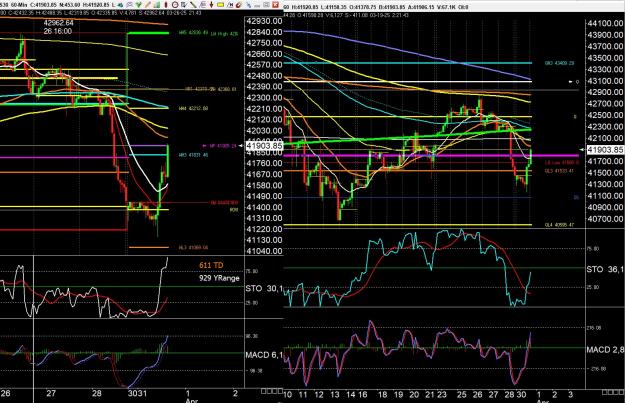Click the pink envelope icon in the toolbar

tap(130, 5)
